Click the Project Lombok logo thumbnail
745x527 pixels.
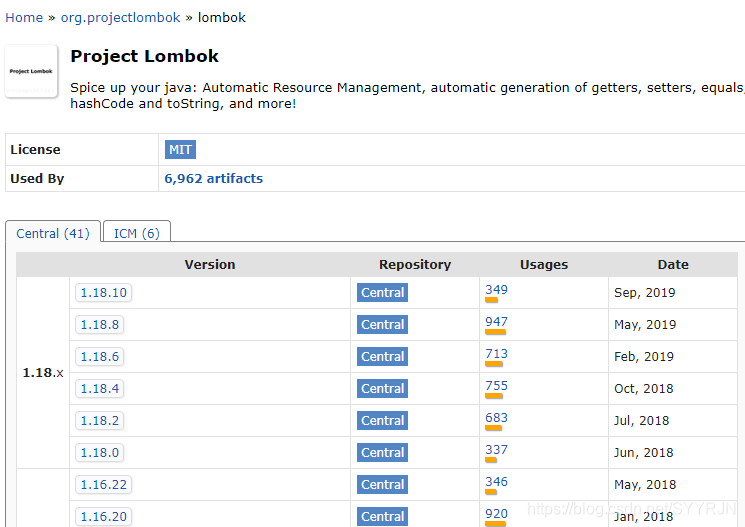tap(31, 71)
